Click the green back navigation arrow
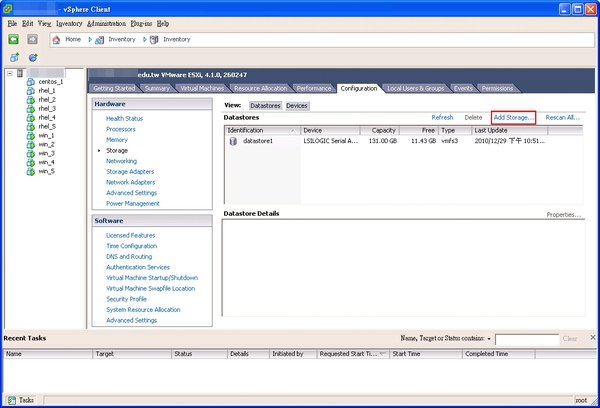The height and width of the screenshot is (408, 600). click(13, 39)
